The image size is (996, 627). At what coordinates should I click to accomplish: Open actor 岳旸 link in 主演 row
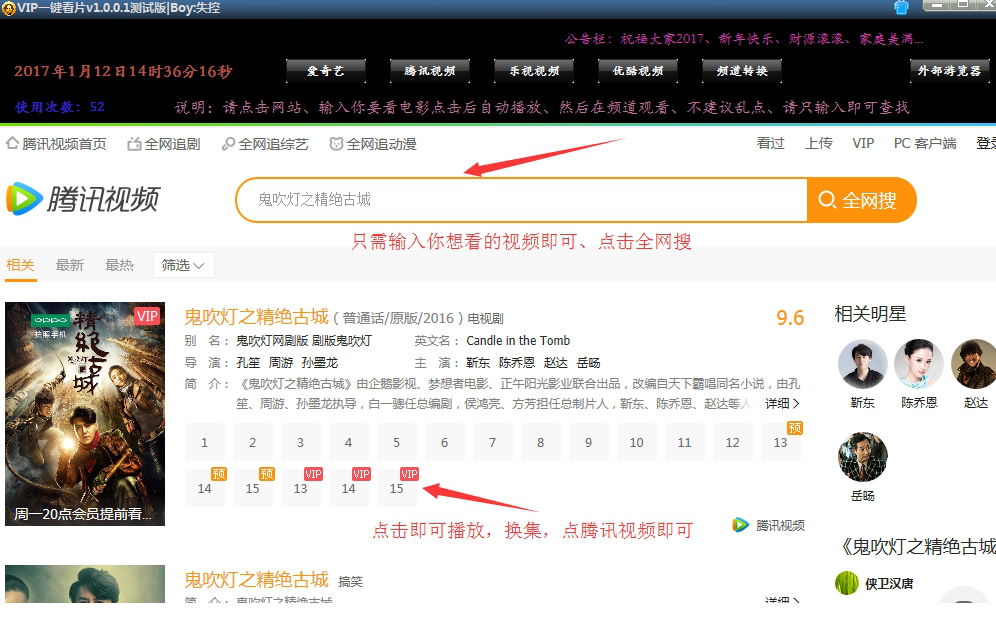[588, 363]
